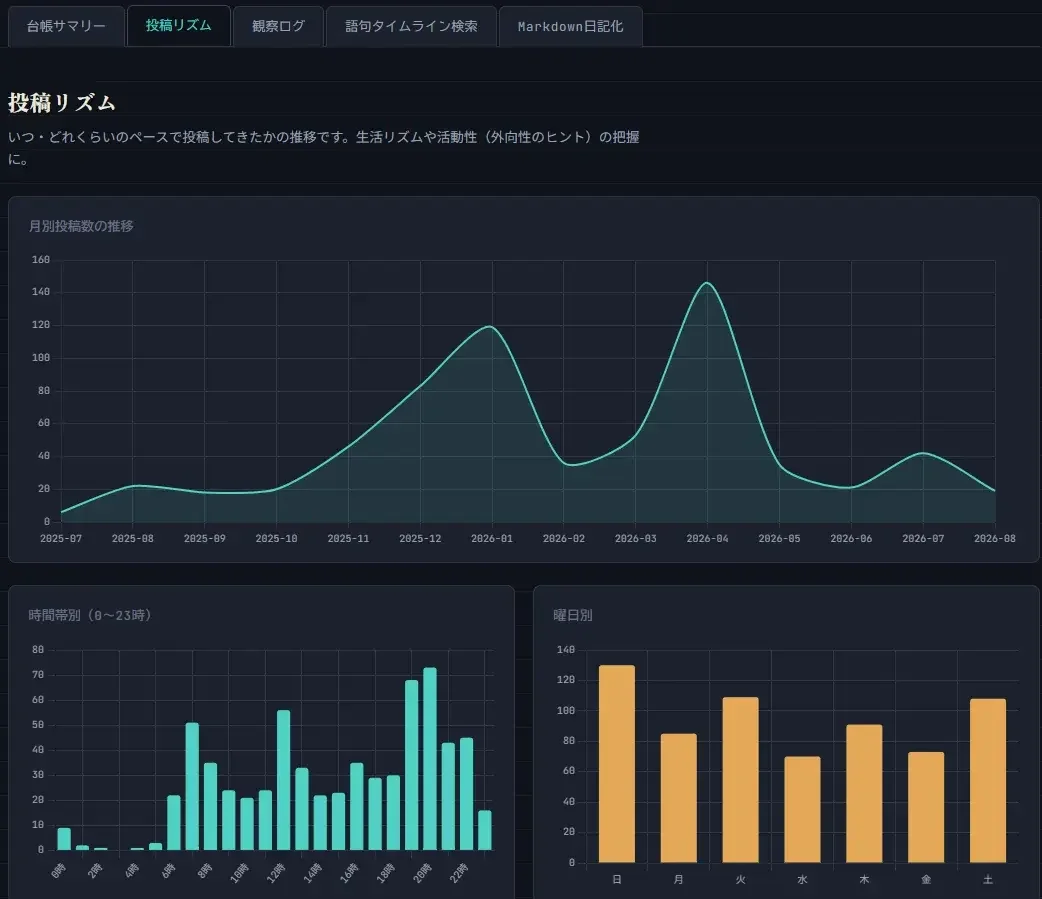
Task: Click the 日 bar in weekday chart
Action: click(x=617, y=764)
